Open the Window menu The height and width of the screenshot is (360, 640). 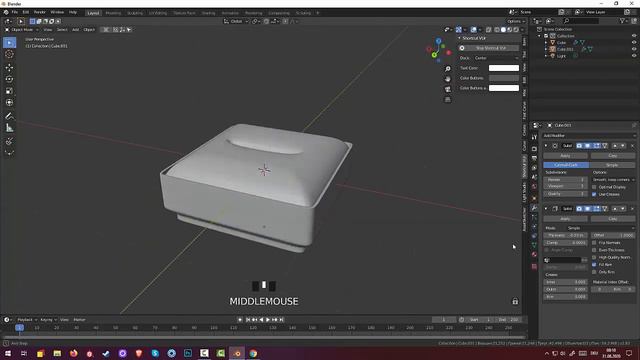pos(57,12)
